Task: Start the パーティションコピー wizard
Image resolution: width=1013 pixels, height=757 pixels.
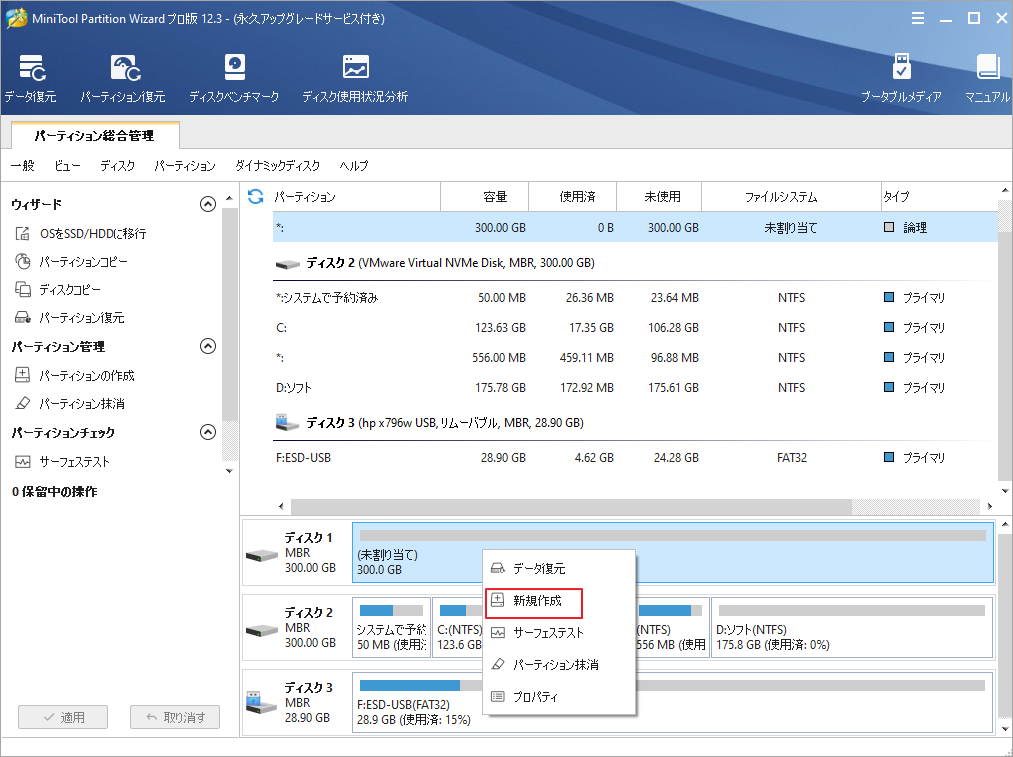Action: (71, 262)
